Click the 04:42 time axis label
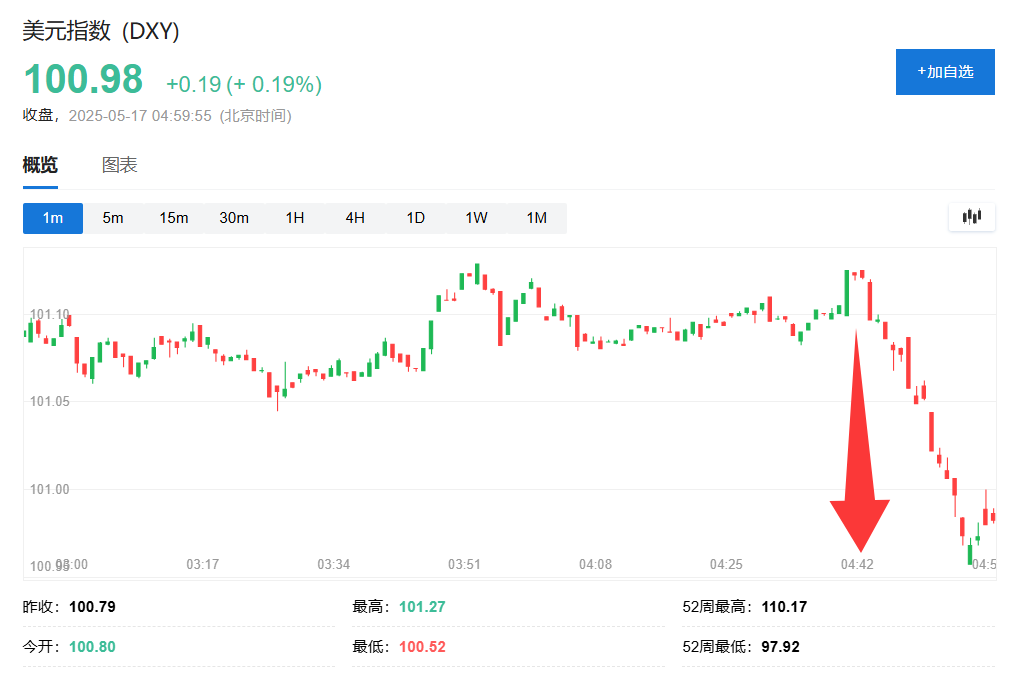The width and height of the screenshot is (1012, 687). [x=857, y=564]
